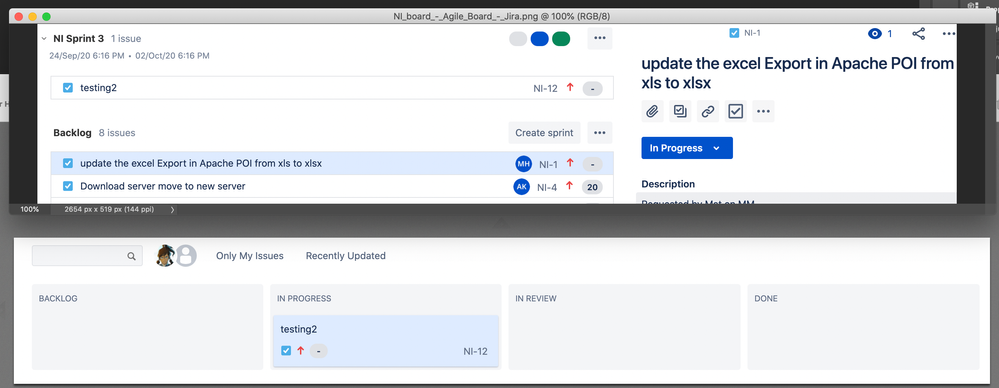999x388 pixels.
Task: Click the priority arrow on the board card
Action: tap(301, 350)
